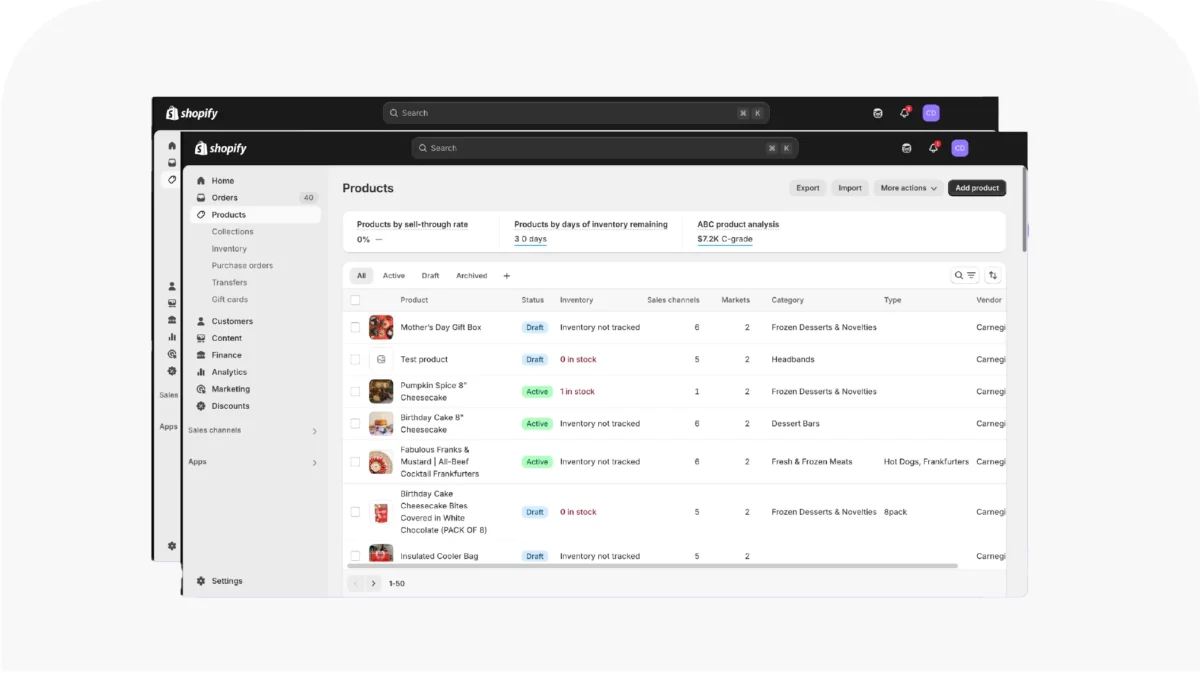This screenshot has width=1200, height=673.
Task: Click the search field in the front window
Action: pyautogui.click(x=605, y=148)
